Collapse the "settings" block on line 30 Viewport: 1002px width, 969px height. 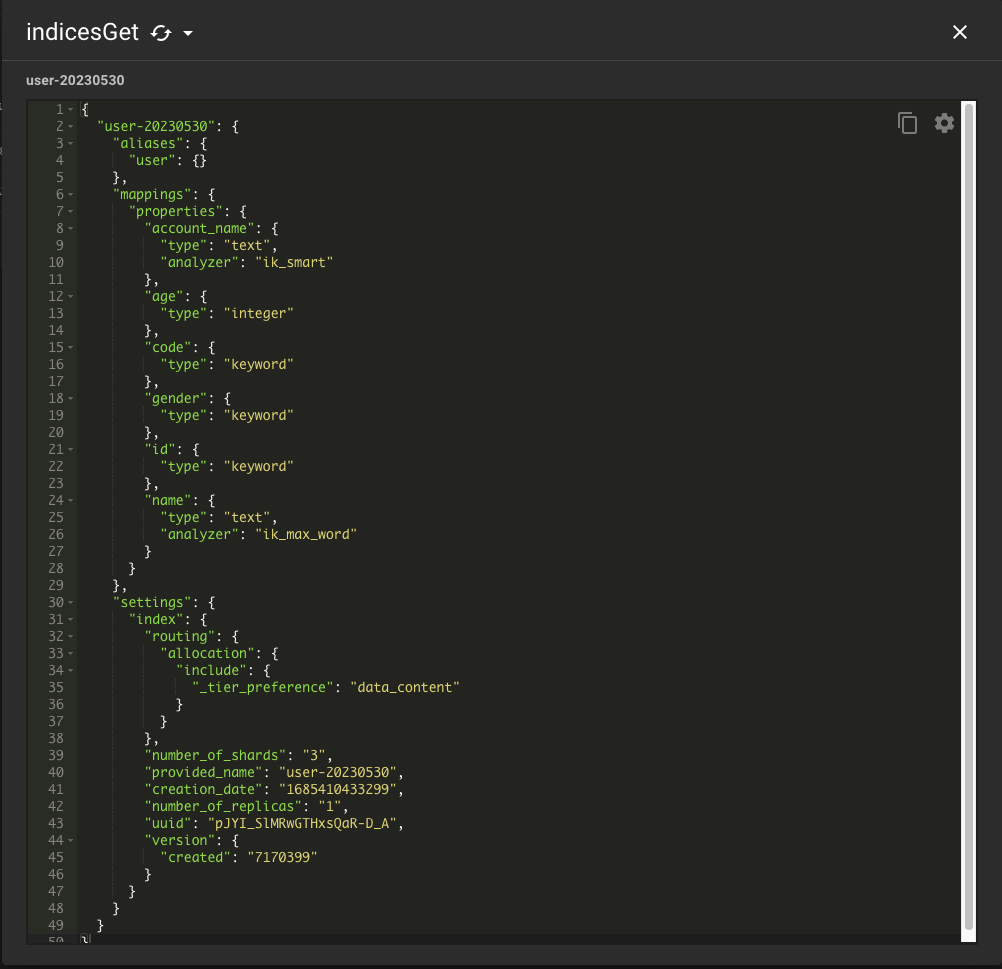pyautogui.click(x=71, y=603)
